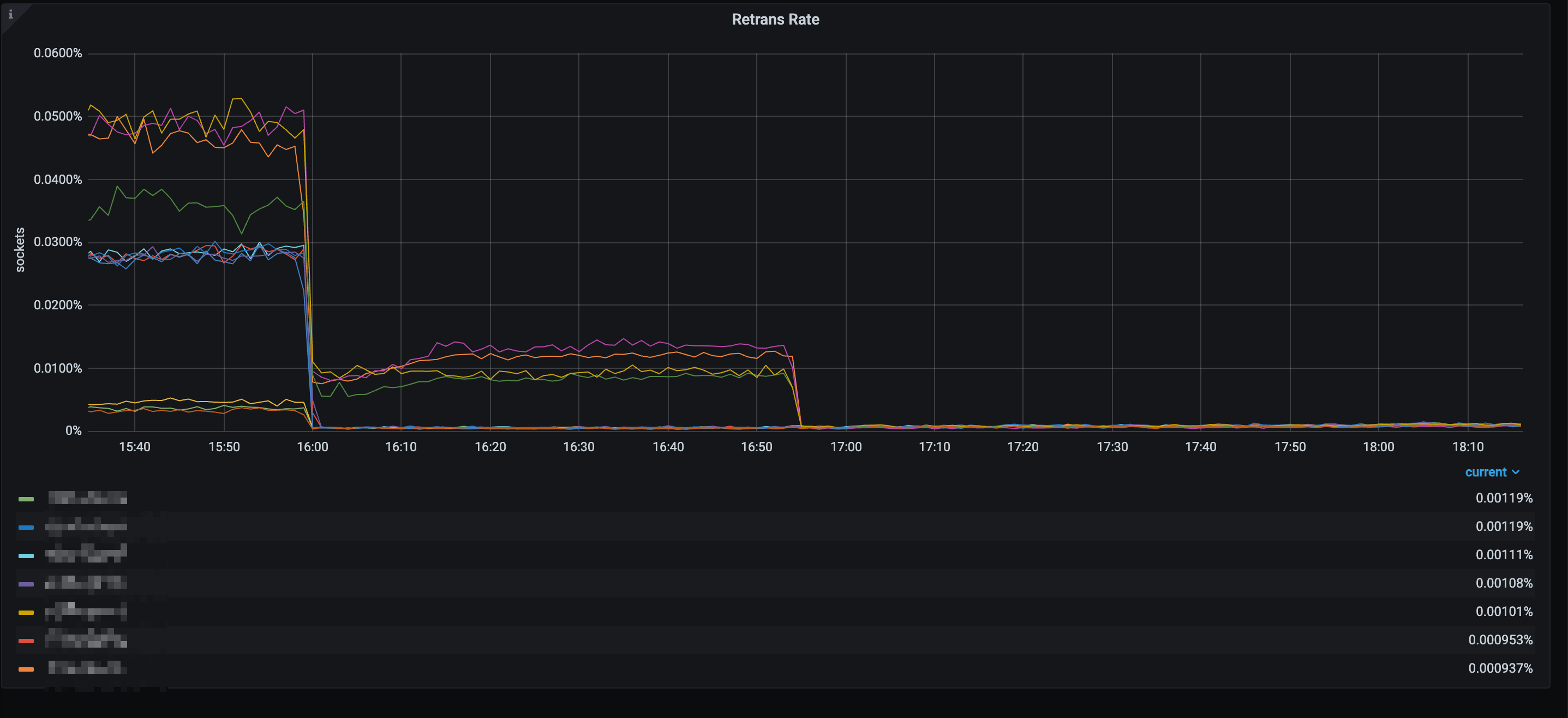This screenshot has height=718, width=1568.
Task: Select the 0.00119% value in the dark blue series row
Action: [x=1504, y=526]
